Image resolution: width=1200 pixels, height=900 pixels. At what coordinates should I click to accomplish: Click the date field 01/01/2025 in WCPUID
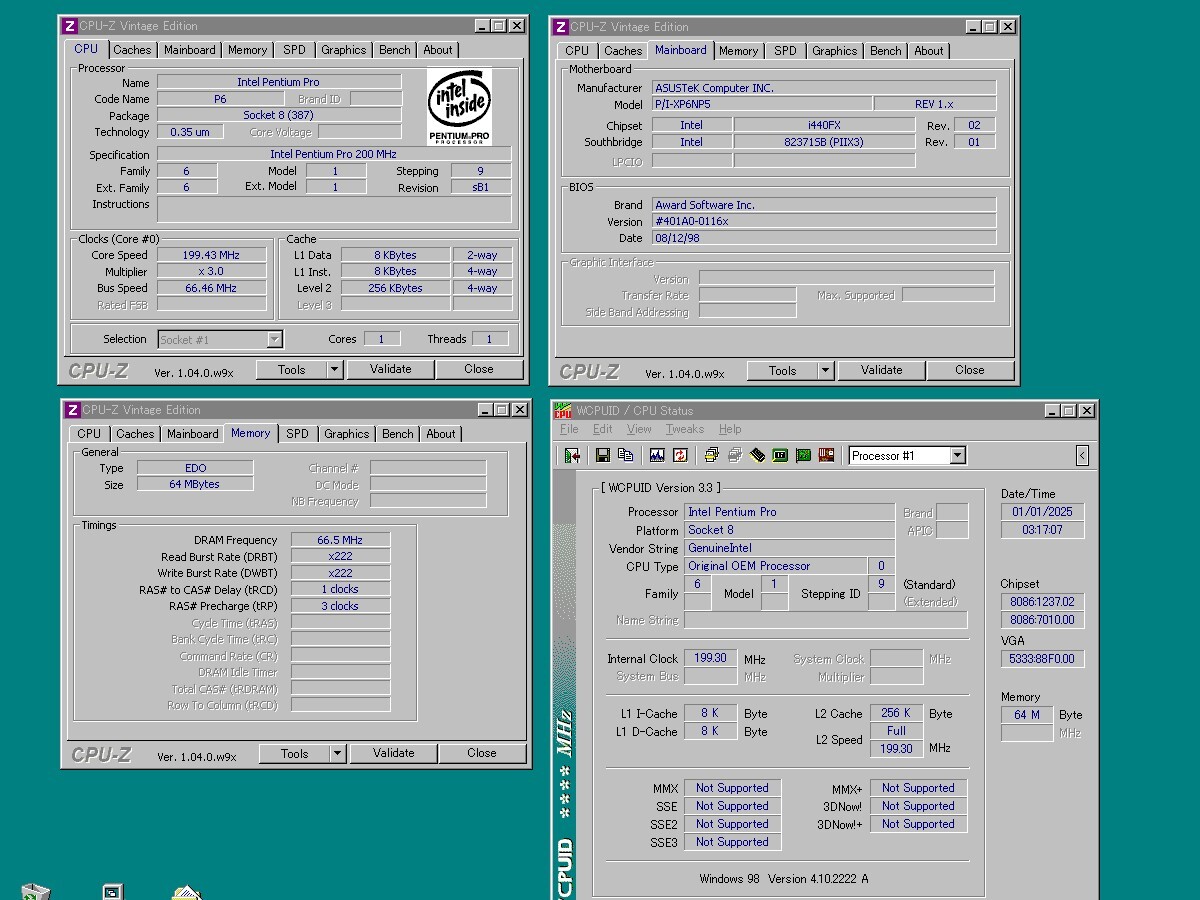pyautogui.click(x=1042, y=512)
